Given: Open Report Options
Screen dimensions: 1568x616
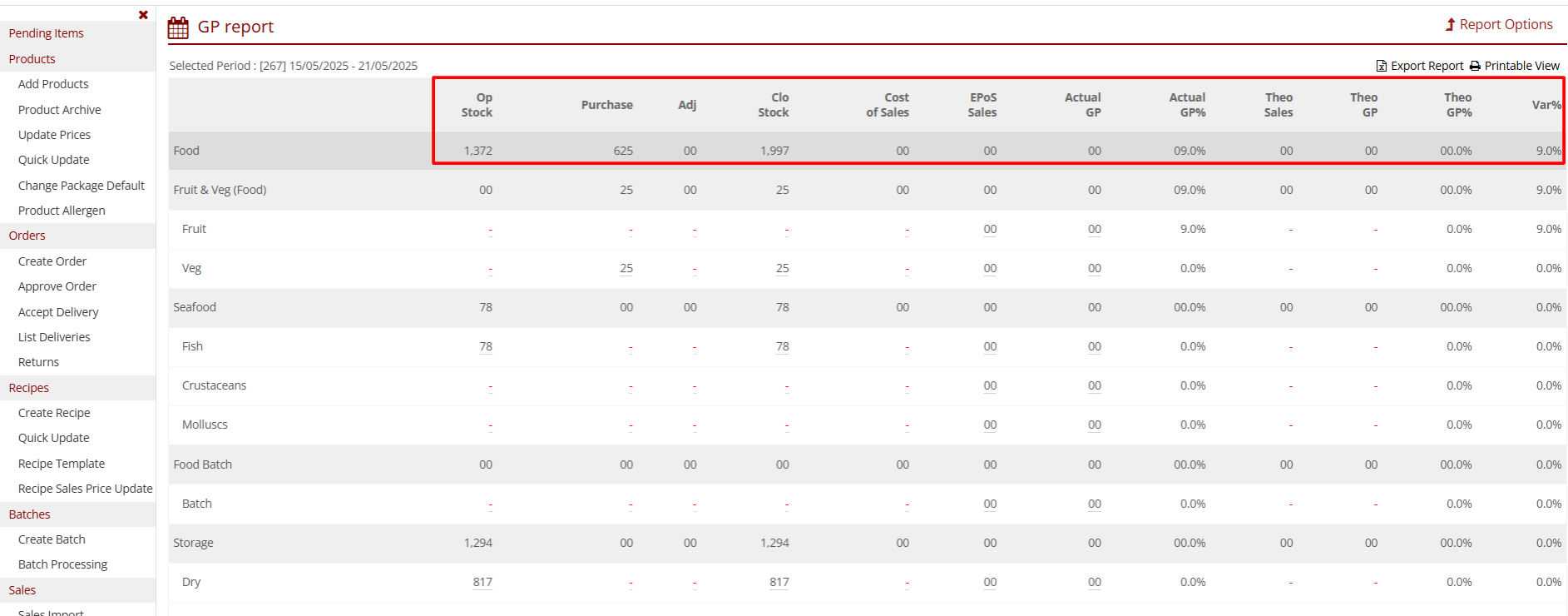Looking at the screenshot, I should [x=1506, y=25].
